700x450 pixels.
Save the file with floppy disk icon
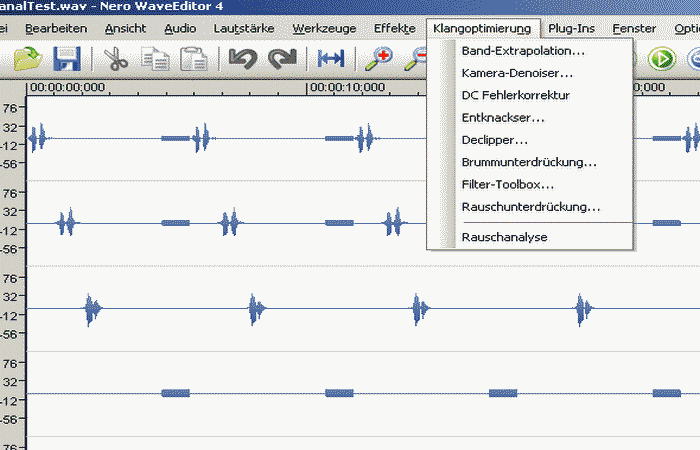coord(67,59)
